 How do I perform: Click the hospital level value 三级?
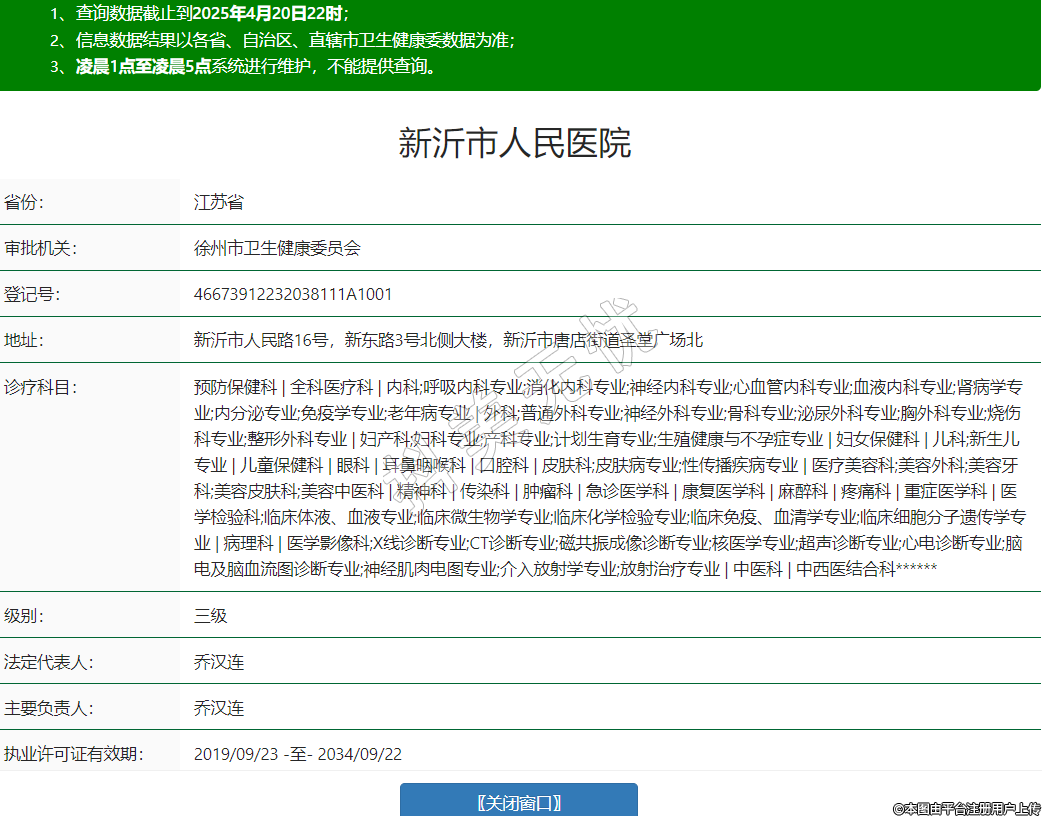pos(211,616)
